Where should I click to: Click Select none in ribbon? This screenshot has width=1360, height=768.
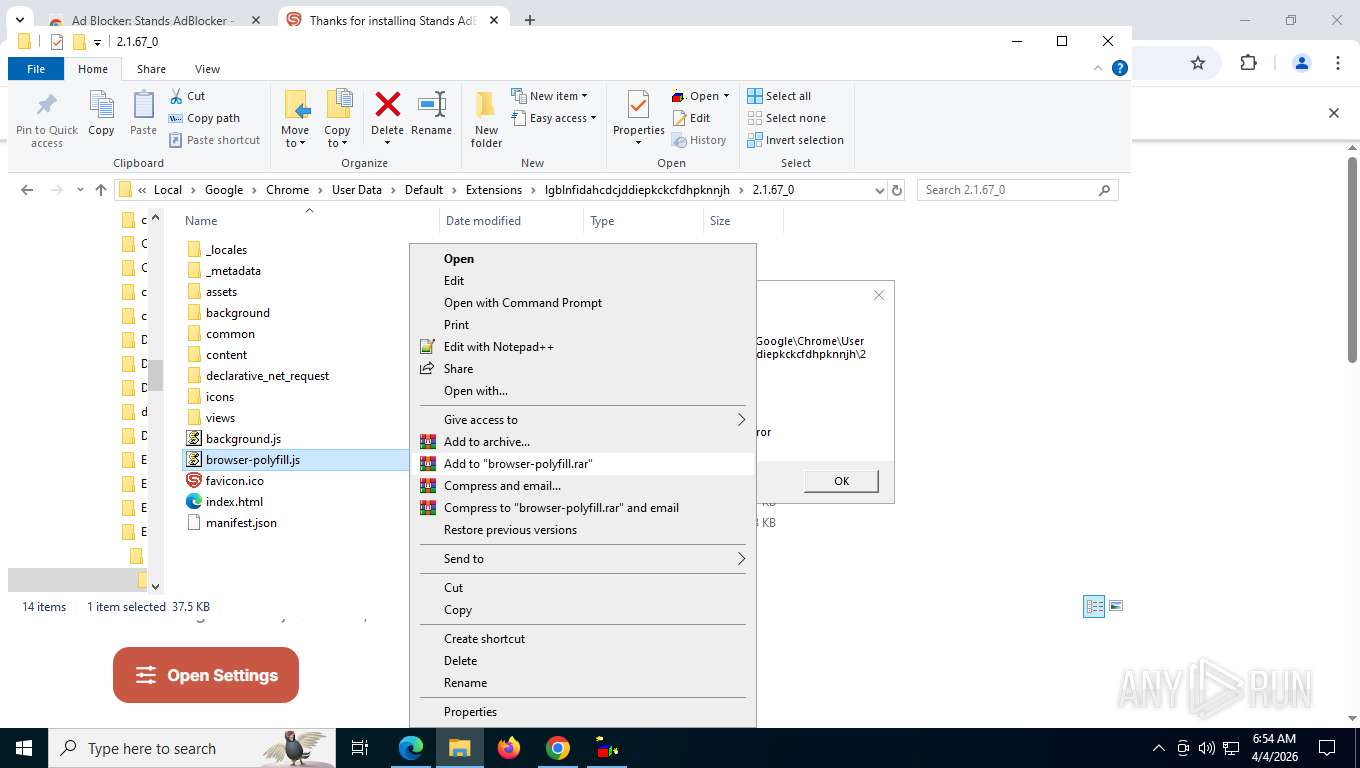pos(786,118)
